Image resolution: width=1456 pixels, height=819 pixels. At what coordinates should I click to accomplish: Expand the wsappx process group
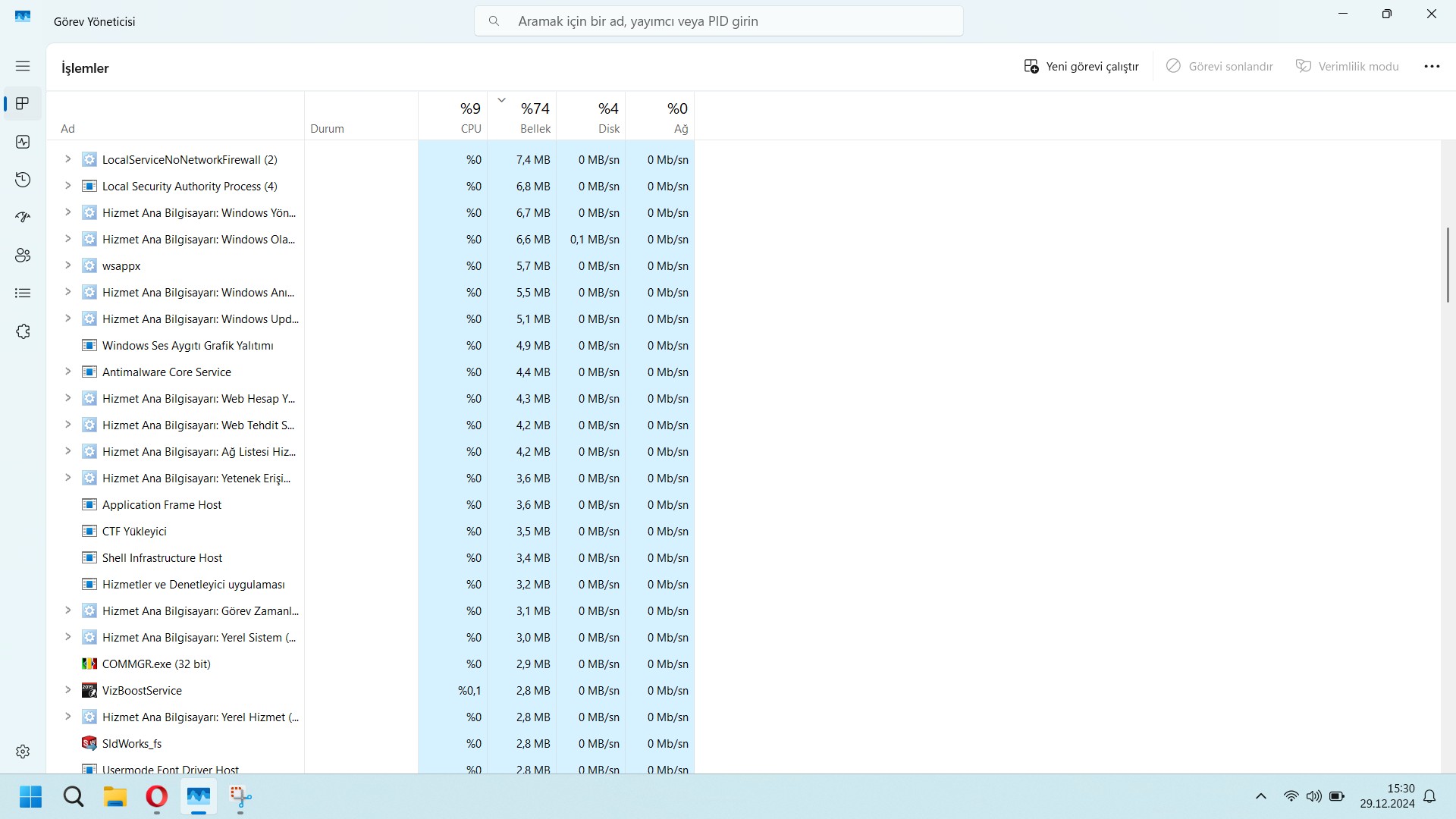click(x=67, y=265)
